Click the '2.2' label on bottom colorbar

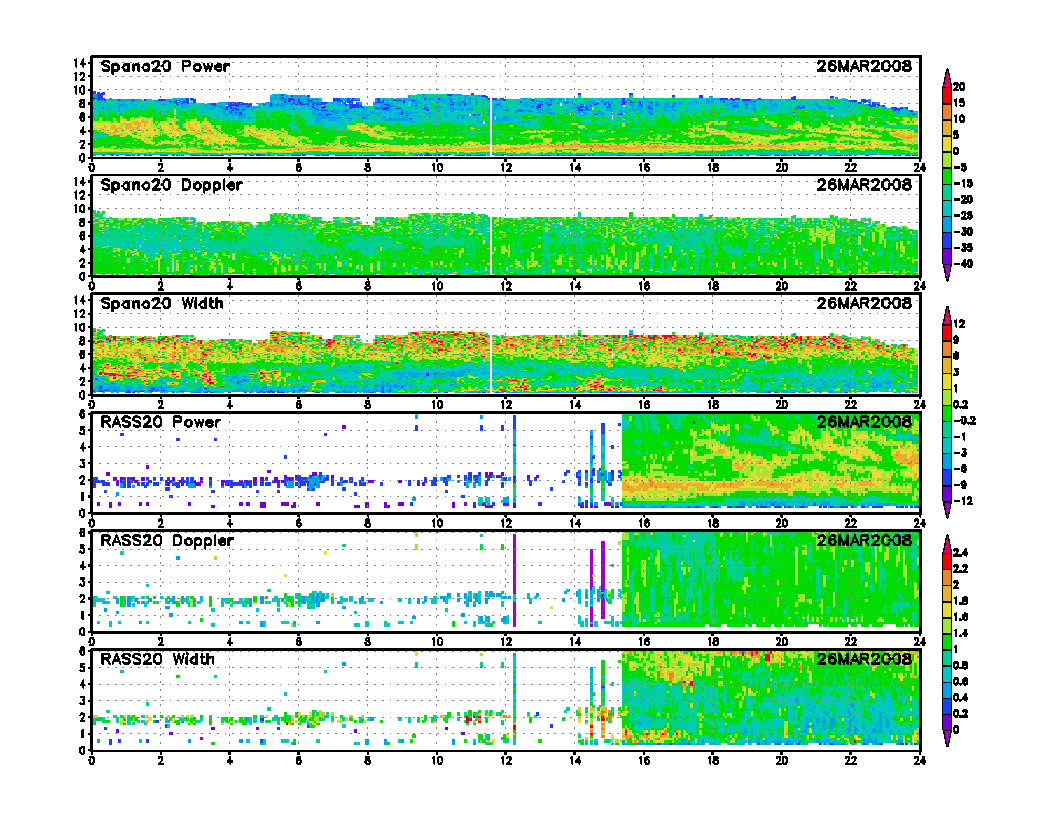pyautogui.click(x=960, y=569)
